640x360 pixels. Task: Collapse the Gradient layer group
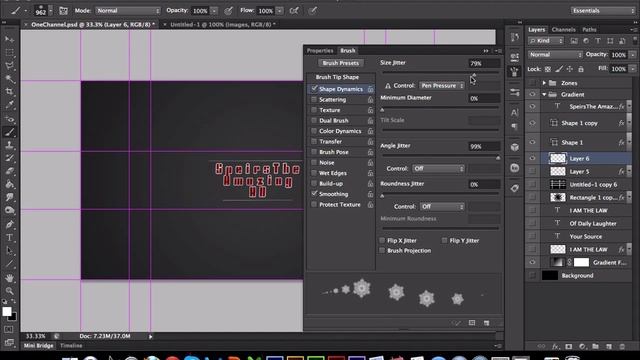[544, 94]
